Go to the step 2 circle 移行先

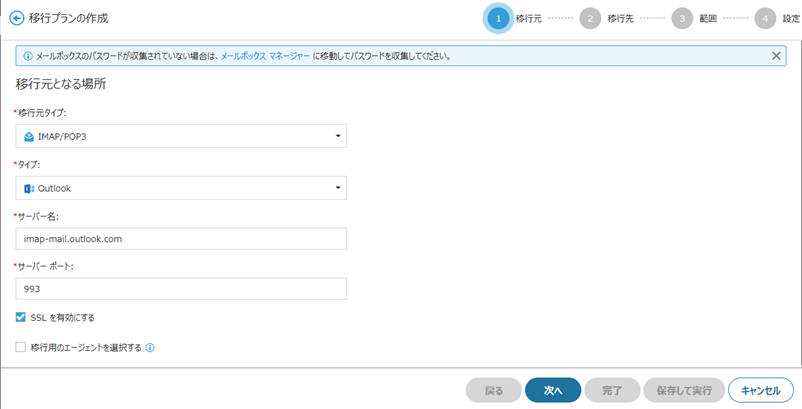[x=590, y=19]
